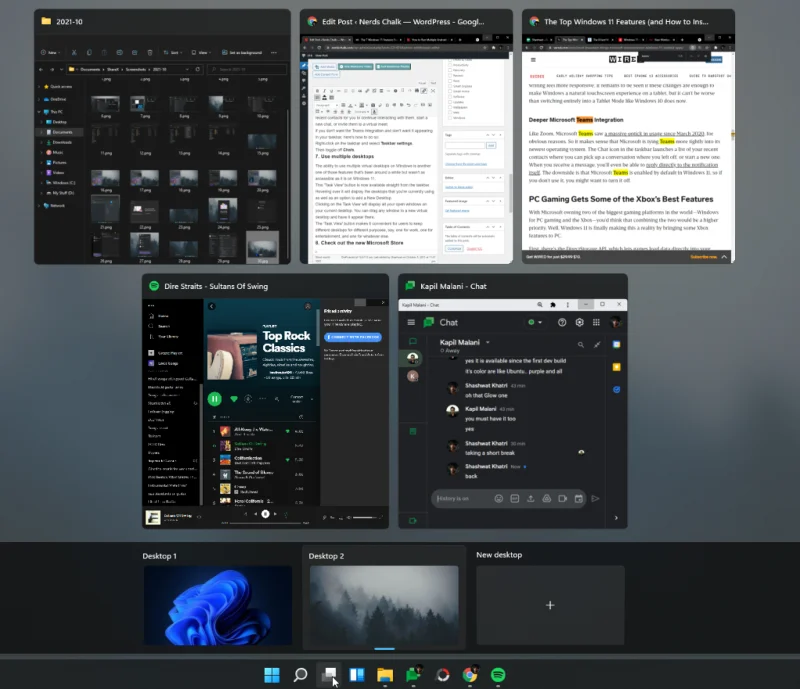This screenshot has height=689, width=800.
Task: Open the settings gear in Google Chat
Action: [x=580, y=323]
